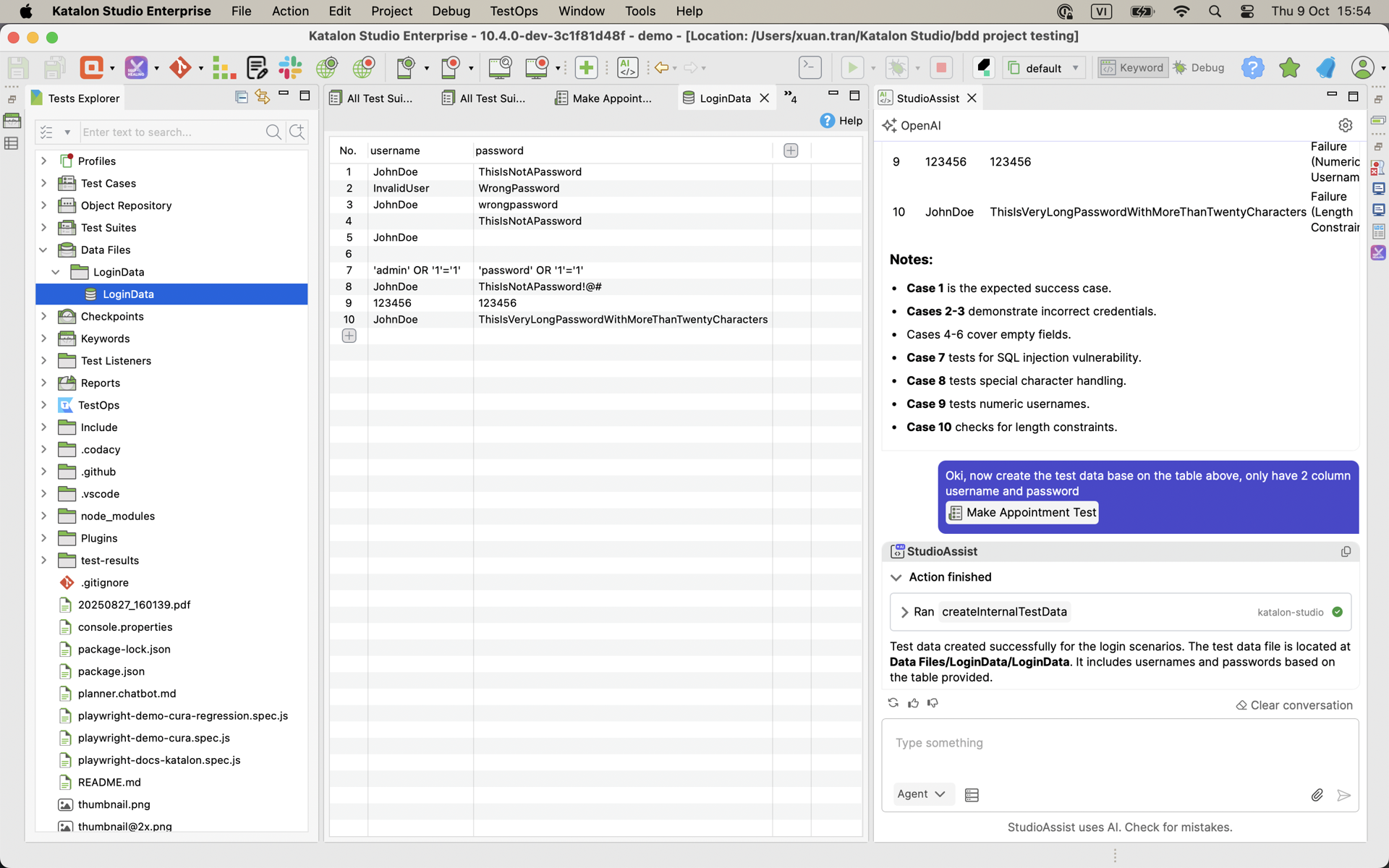The height and width of the screenshot is (868, 1389).
Task: Open the Self-Healing feature icon
Action: 137,67
